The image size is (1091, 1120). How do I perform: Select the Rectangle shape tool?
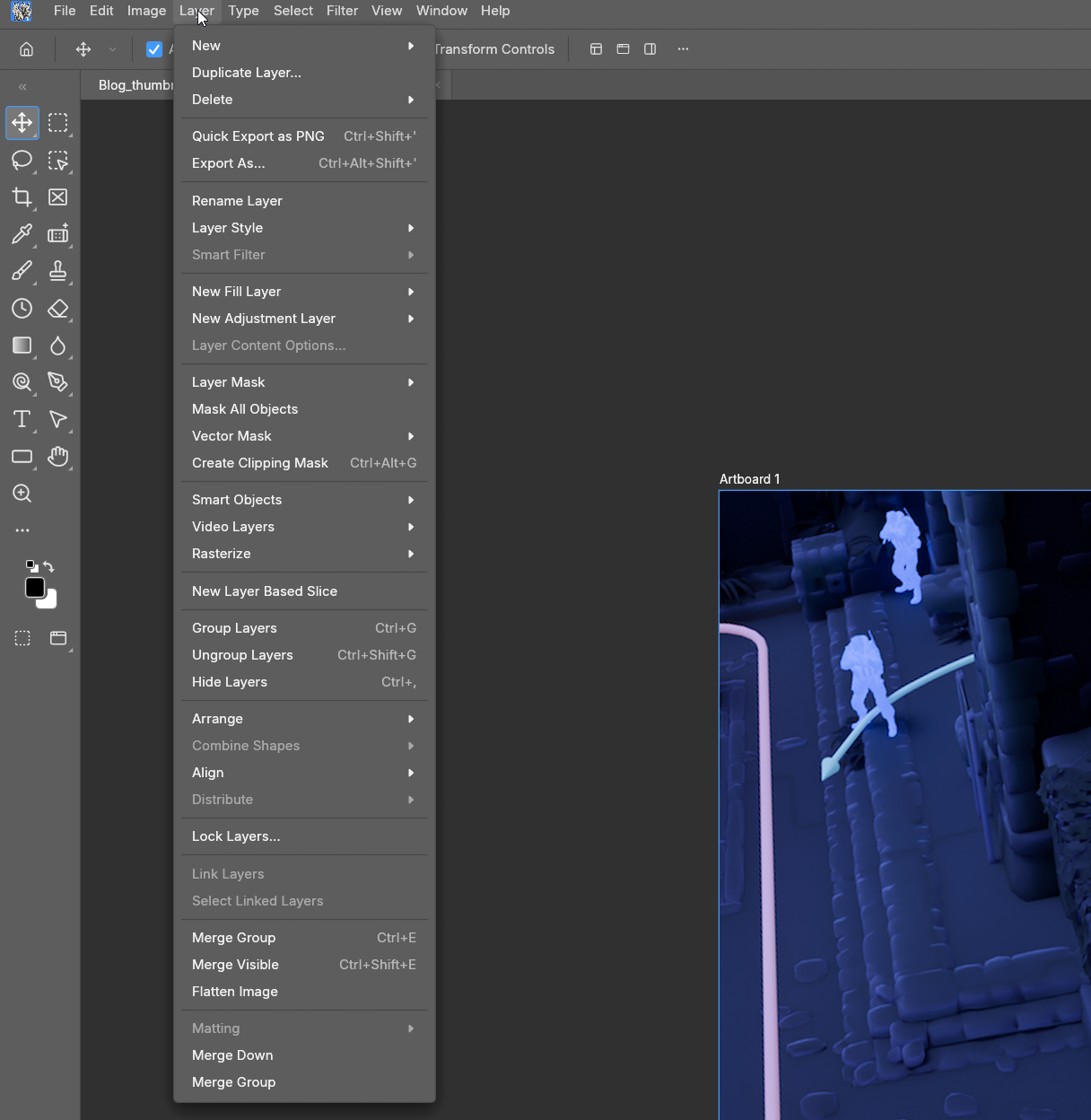pyautogui.click(x=22, y=457)
